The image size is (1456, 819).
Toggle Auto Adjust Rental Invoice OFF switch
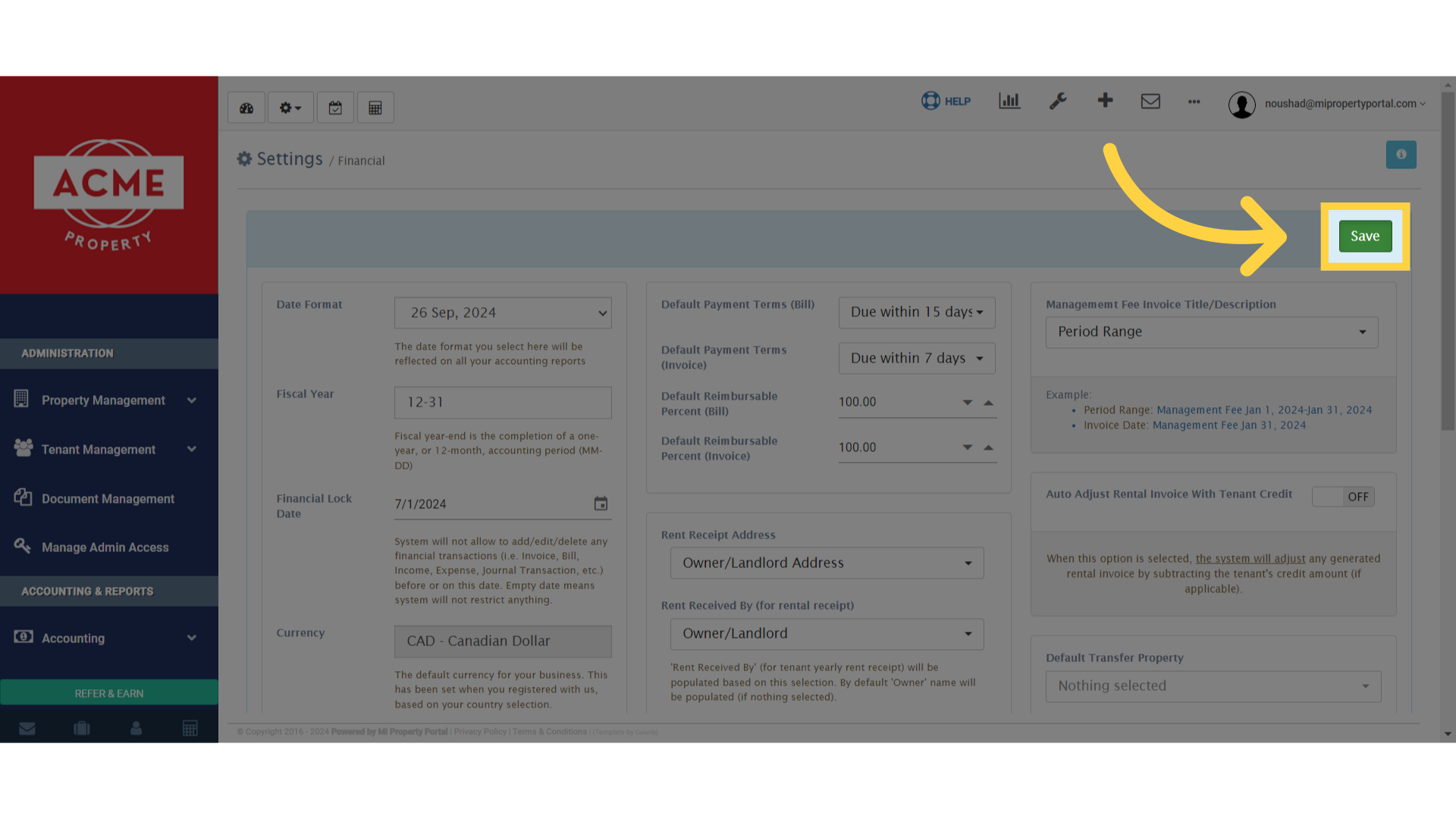coord(1343,497)
